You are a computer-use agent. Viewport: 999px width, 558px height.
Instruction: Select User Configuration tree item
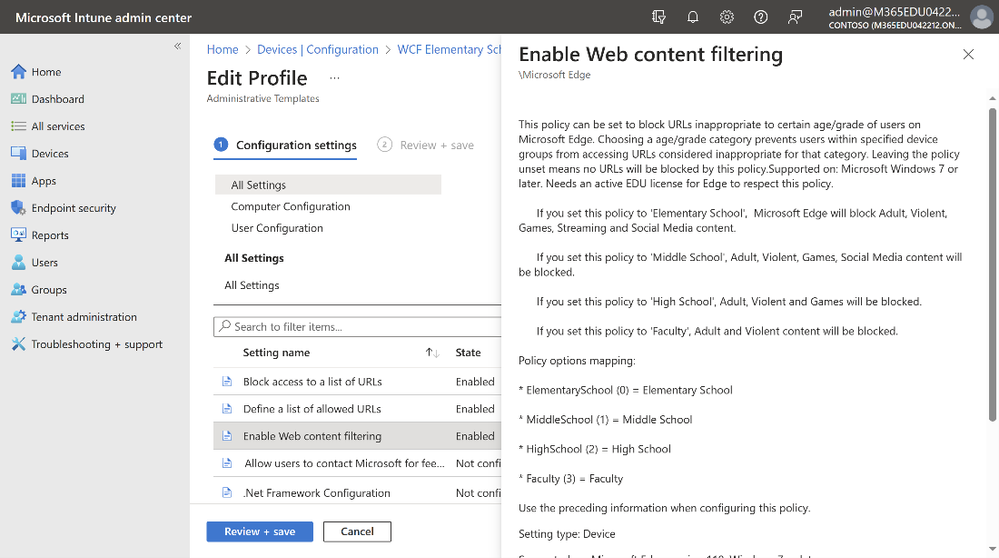pos(277,228)
